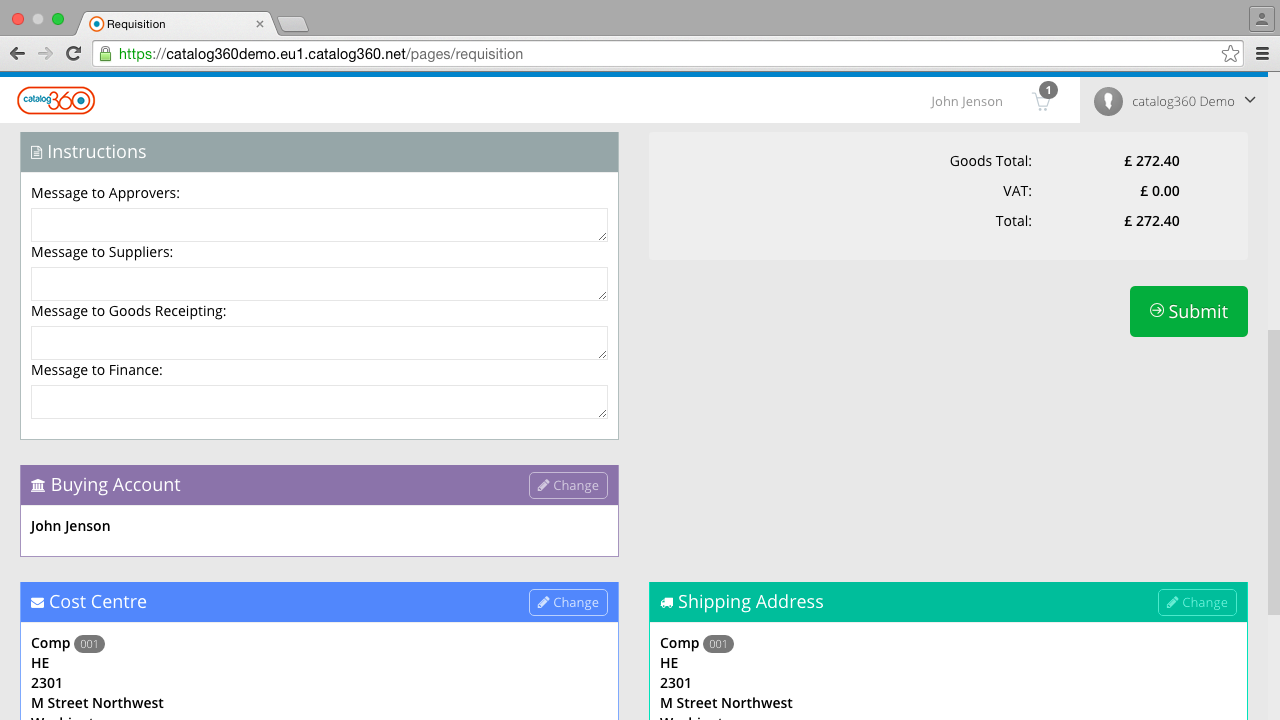Submit the requisition
Image resolution: width=1280 pixels, height=720 pixels.
tap(1189, 311)
